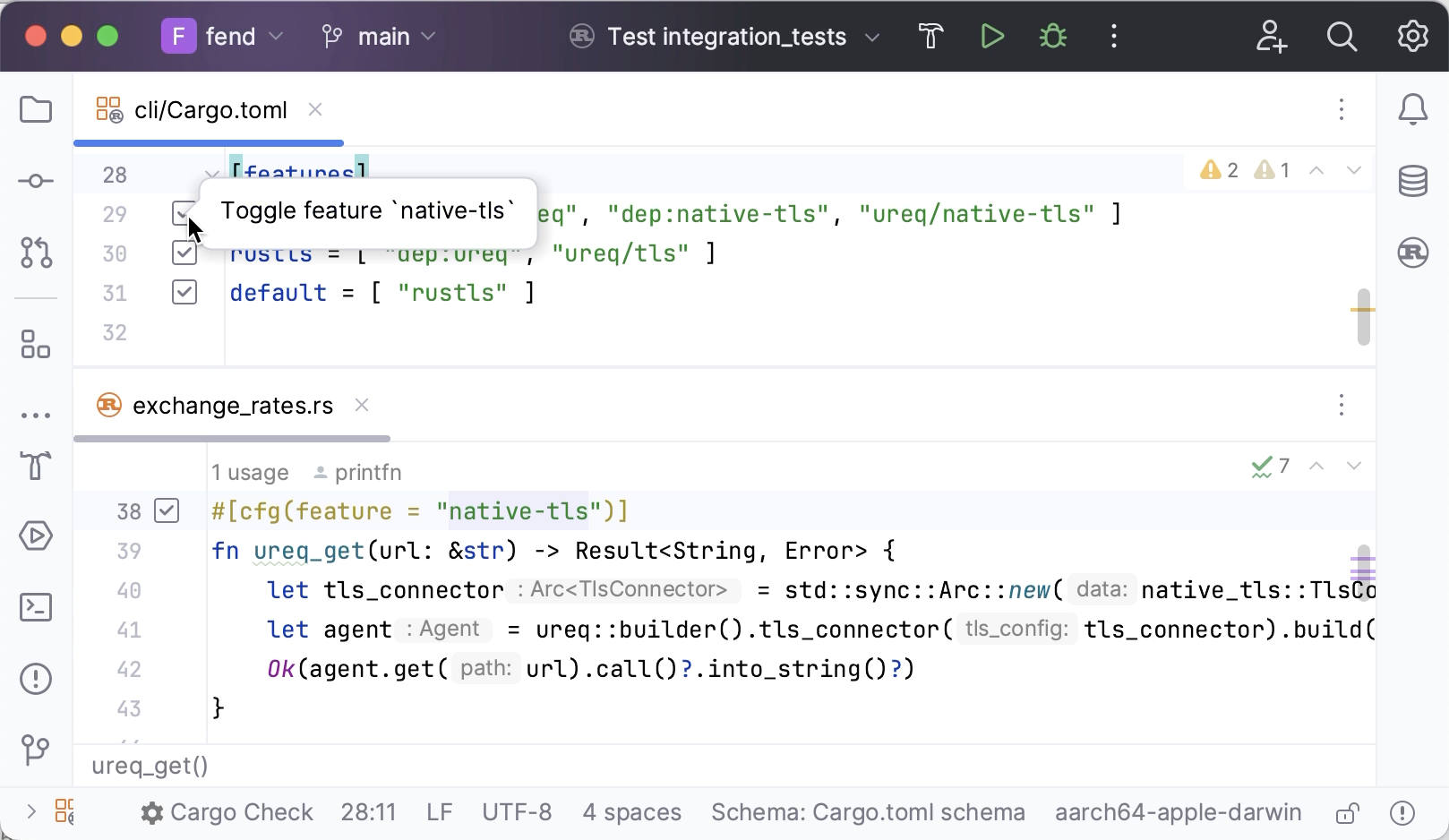Build the project using the hammer icon

pos(930,36)
